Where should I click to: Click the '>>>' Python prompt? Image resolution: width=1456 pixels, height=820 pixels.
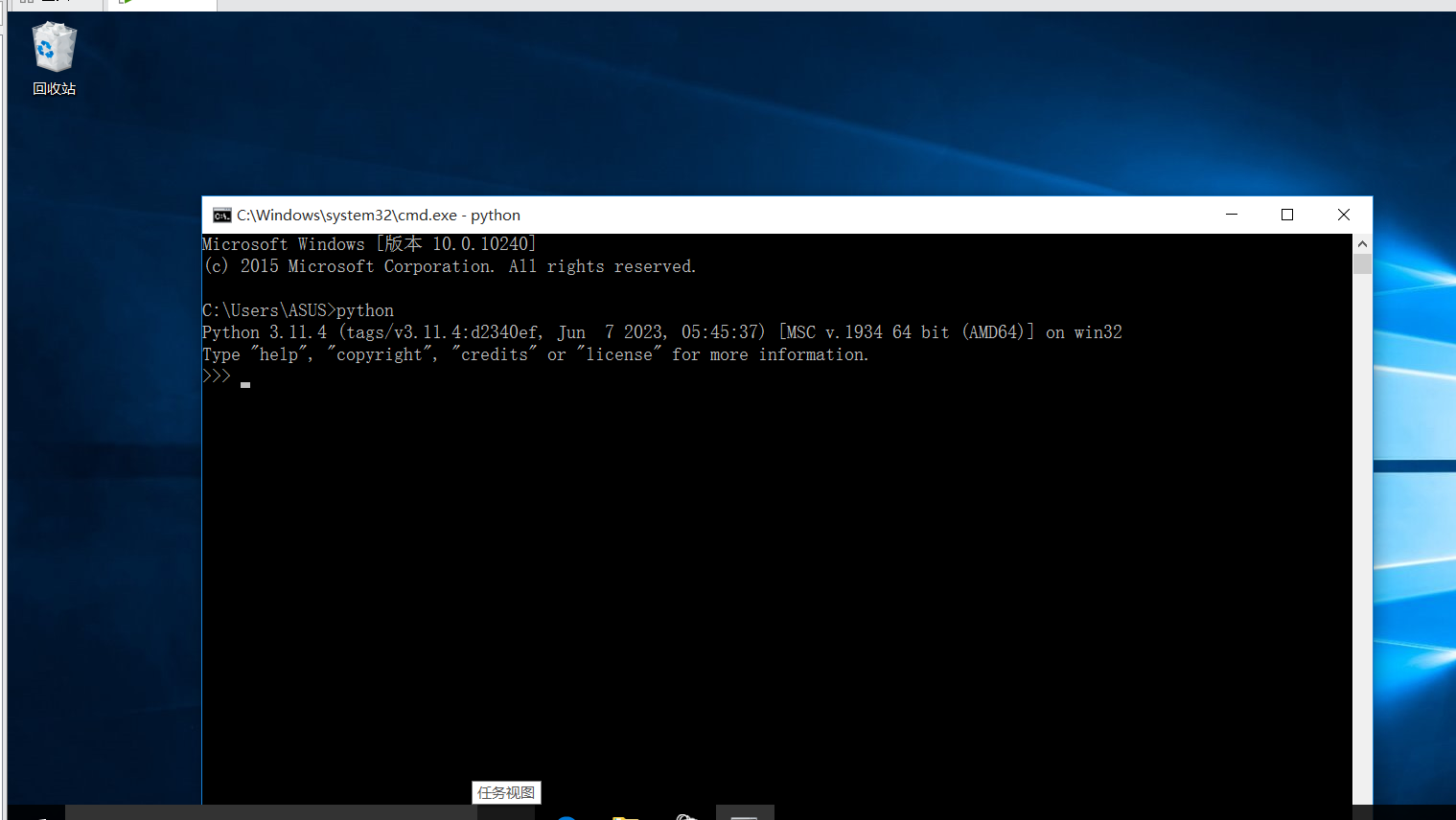tap(217, 376)
